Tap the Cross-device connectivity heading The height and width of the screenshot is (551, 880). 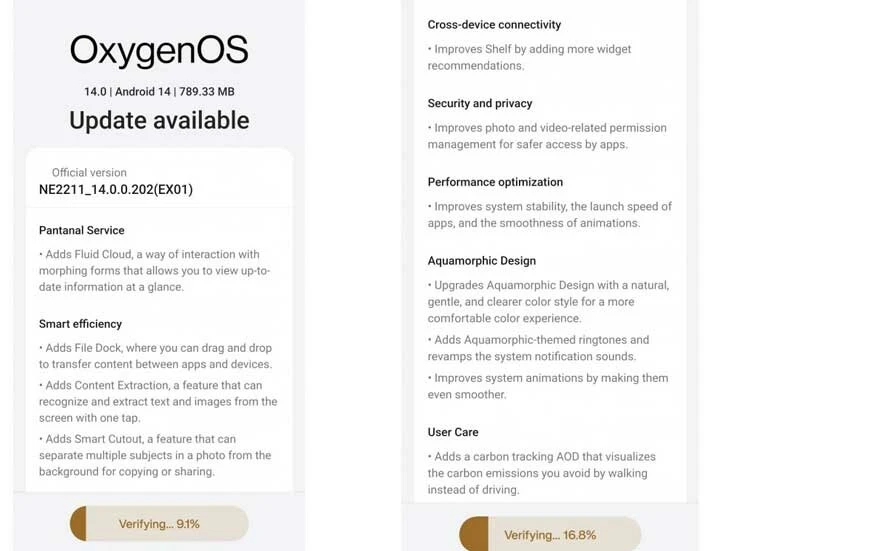494,24
